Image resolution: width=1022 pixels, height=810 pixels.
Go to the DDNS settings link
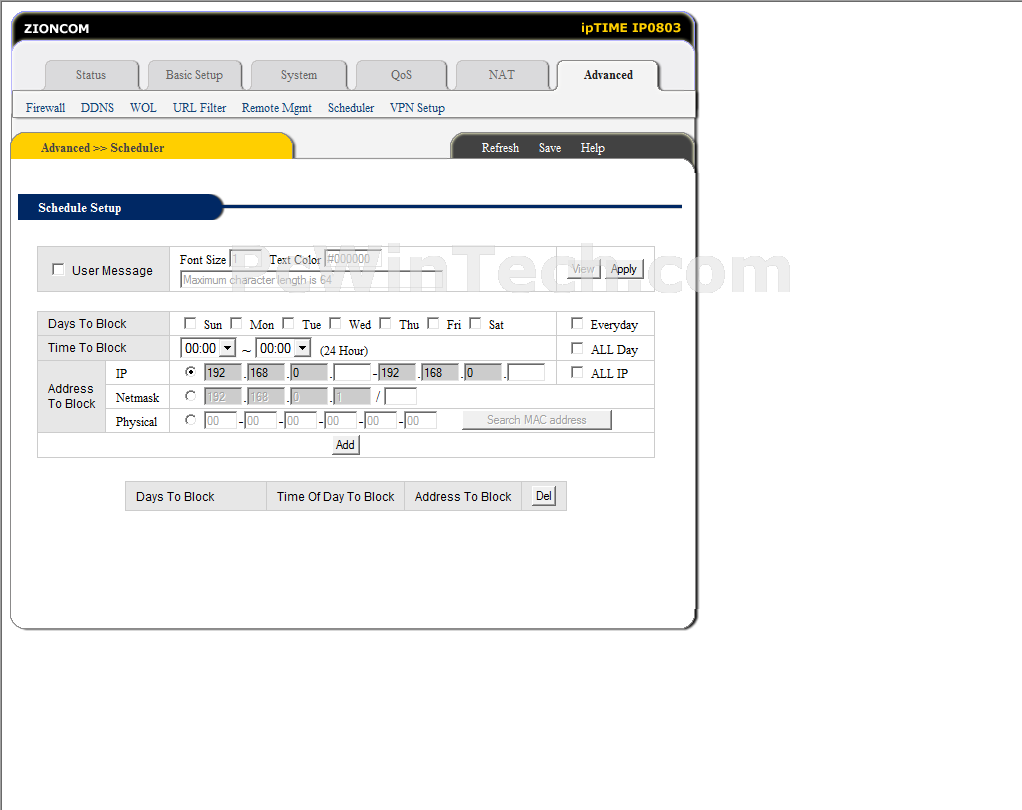point(97,108)
